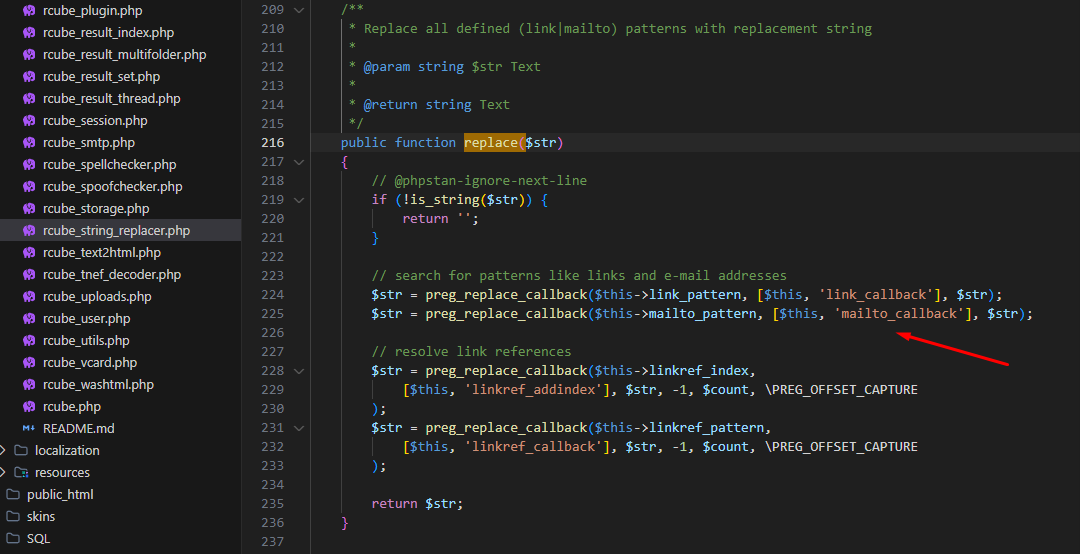Image resolution: width=1080 pixels, height=554 pixels.
Task: Expand the localization folder chevron
Action: pyautogui.click(x=3, y=451)
